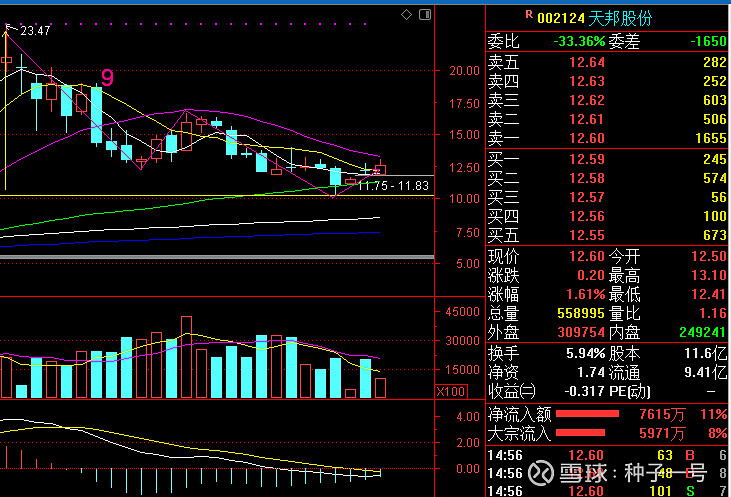
Task: Click the 涨幅 value 1.61%
Action: tap(585, 295)
